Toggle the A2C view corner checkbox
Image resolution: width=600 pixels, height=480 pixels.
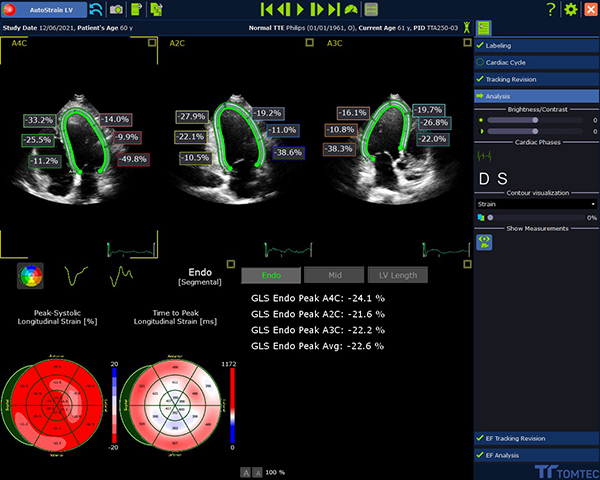pyautogui.click(x=308, y=43)
